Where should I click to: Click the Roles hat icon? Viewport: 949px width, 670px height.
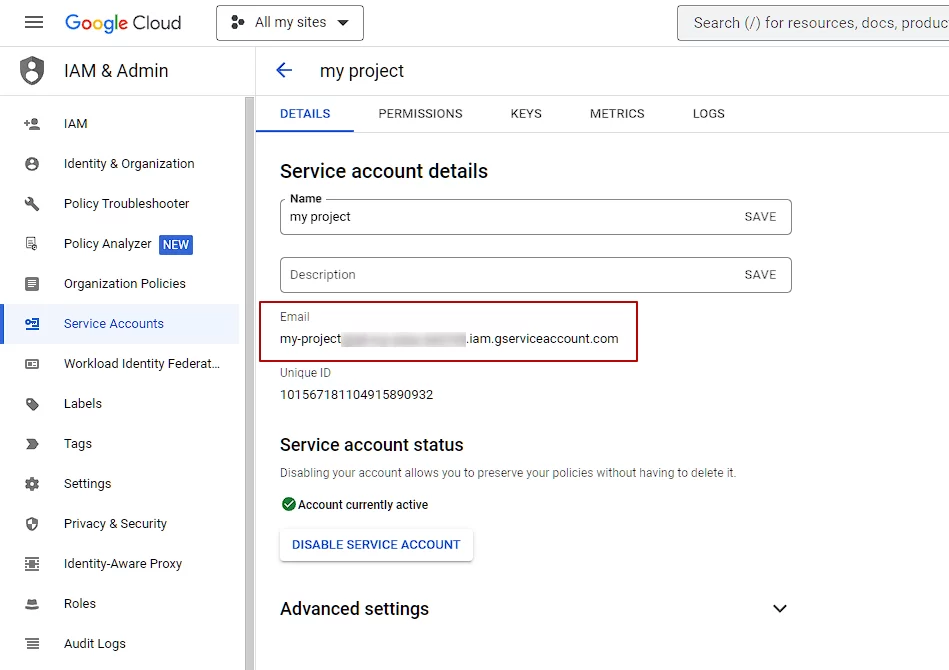click(32, 603)
